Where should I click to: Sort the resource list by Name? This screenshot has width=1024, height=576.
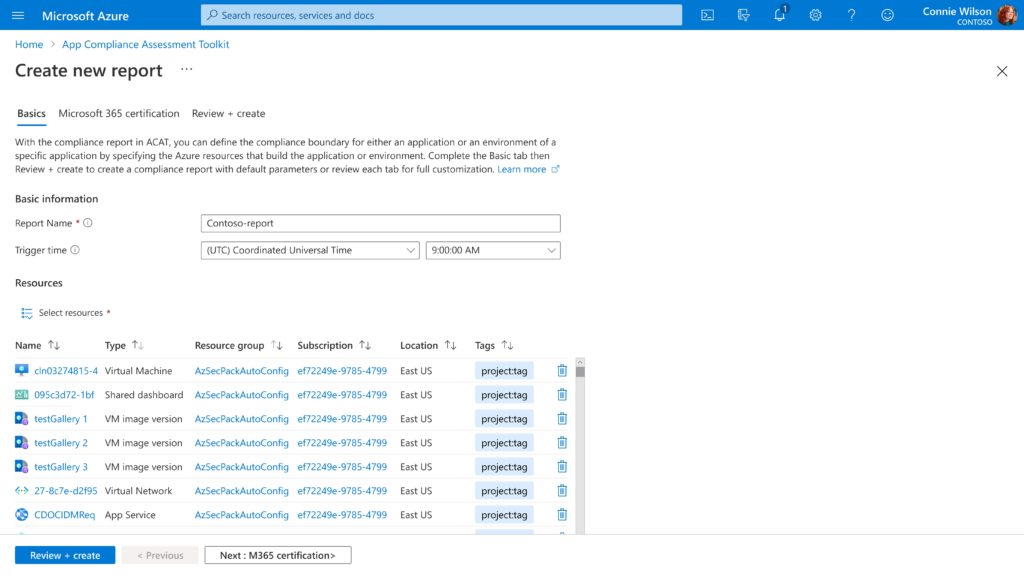(41, 344)
